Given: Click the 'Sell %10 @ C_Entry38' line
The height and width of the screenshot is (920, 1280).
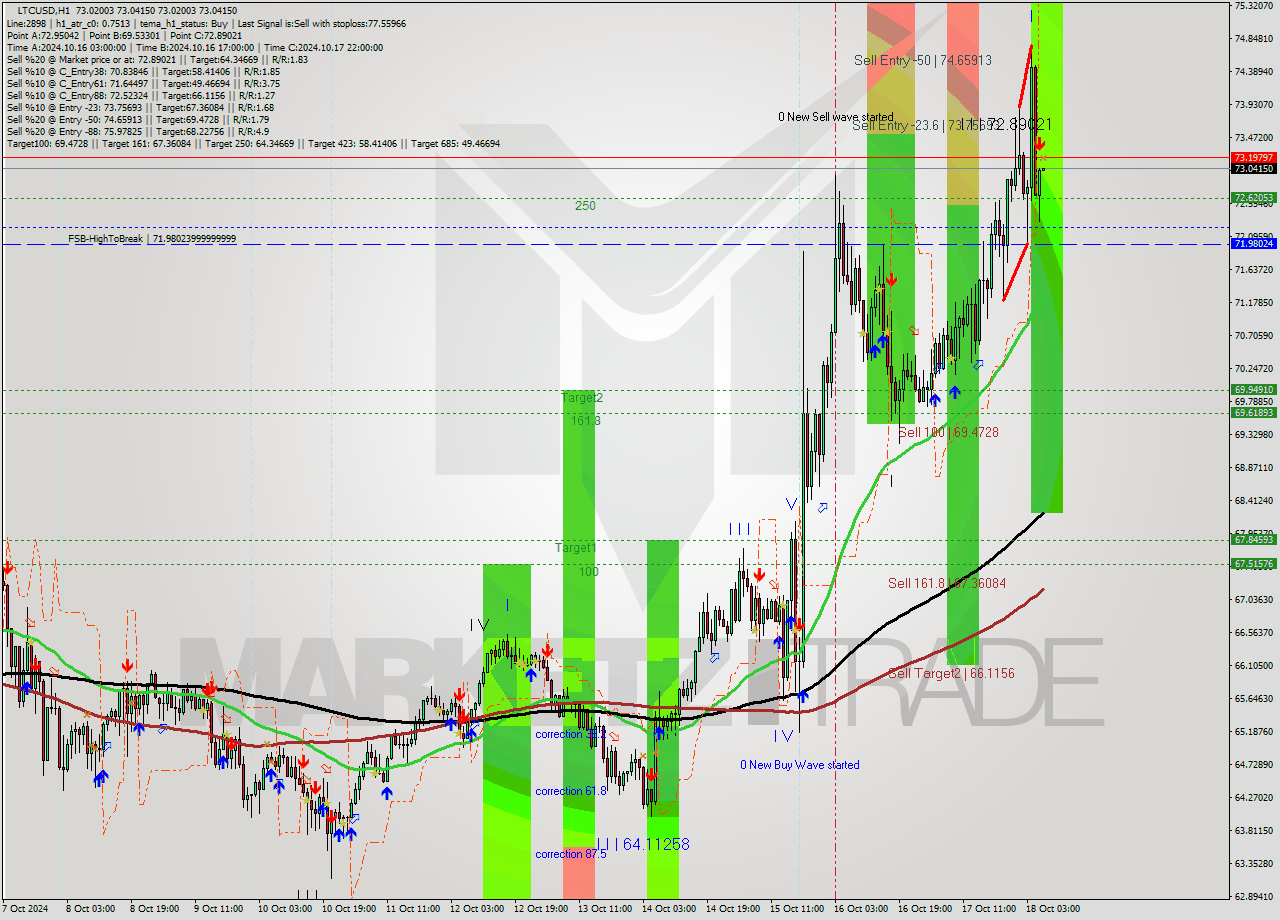Looking at the screenshot, I should tap(143, 71).
